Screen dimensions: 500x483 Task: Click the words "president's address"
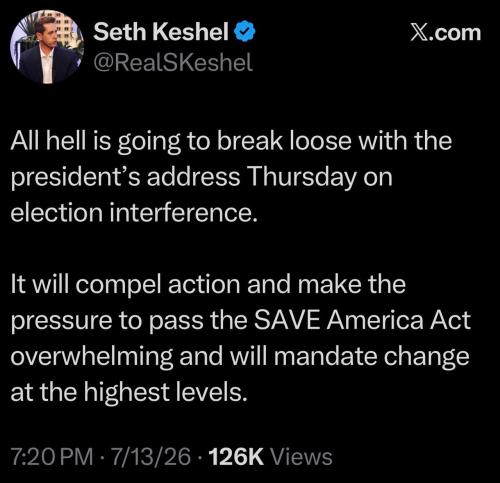pyautogui.click(x=125, y=178)
